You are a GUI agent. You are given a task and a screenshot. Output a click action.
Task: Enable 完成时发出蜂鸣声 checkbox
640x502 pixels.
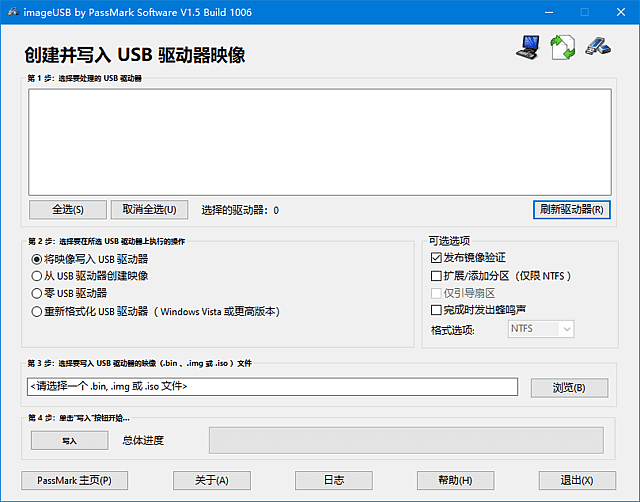click(436, 311)
